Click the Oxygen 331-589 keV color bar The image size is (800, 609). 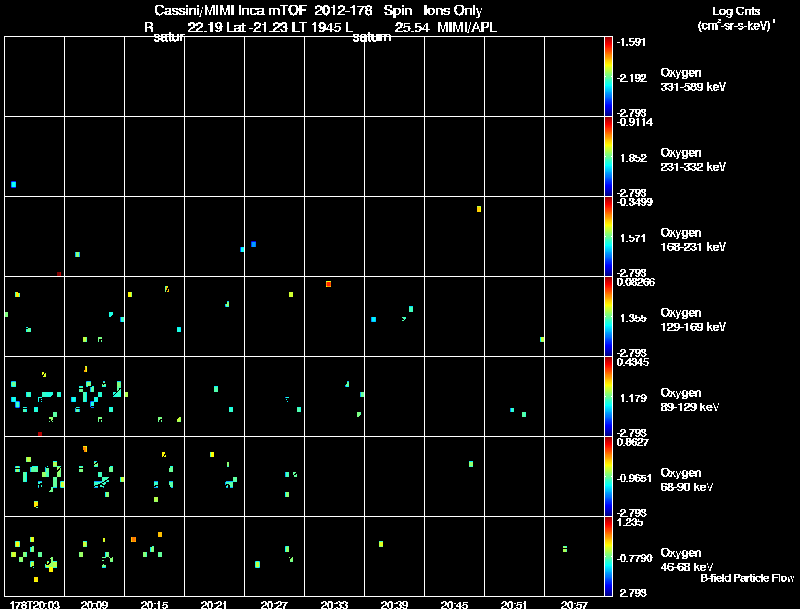[x=608, y=77]
